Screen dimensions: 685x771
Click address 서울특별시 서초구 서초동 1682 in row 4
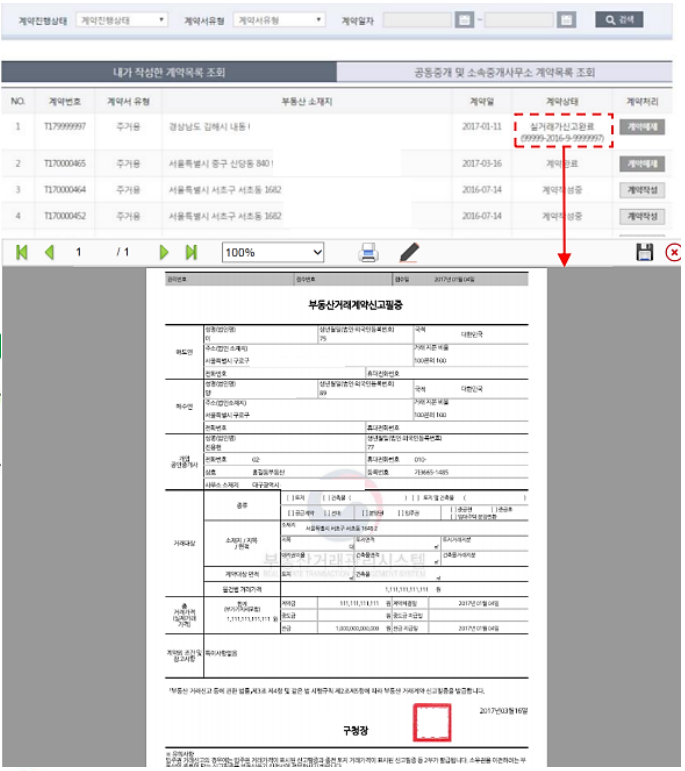click(225, 216)
